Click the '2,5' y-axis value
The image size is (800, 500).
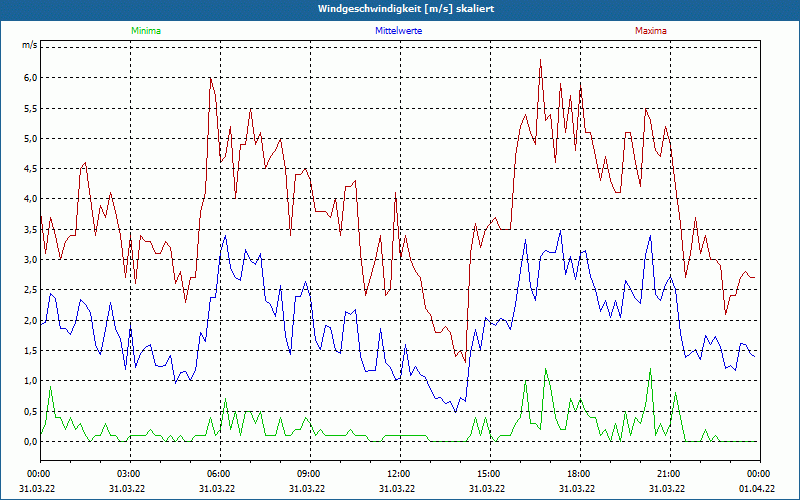click(31, 290)
